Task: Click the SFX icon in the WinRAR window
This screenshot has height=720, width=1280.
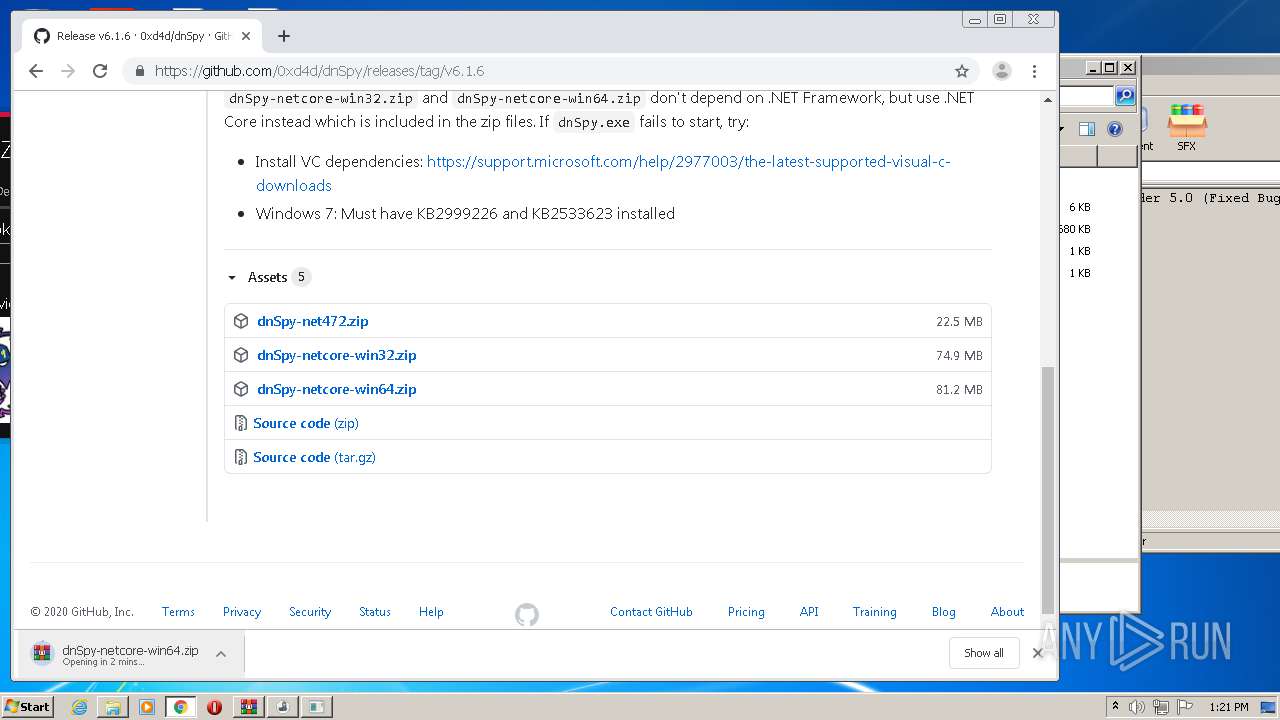Action: click(1187, 127)
